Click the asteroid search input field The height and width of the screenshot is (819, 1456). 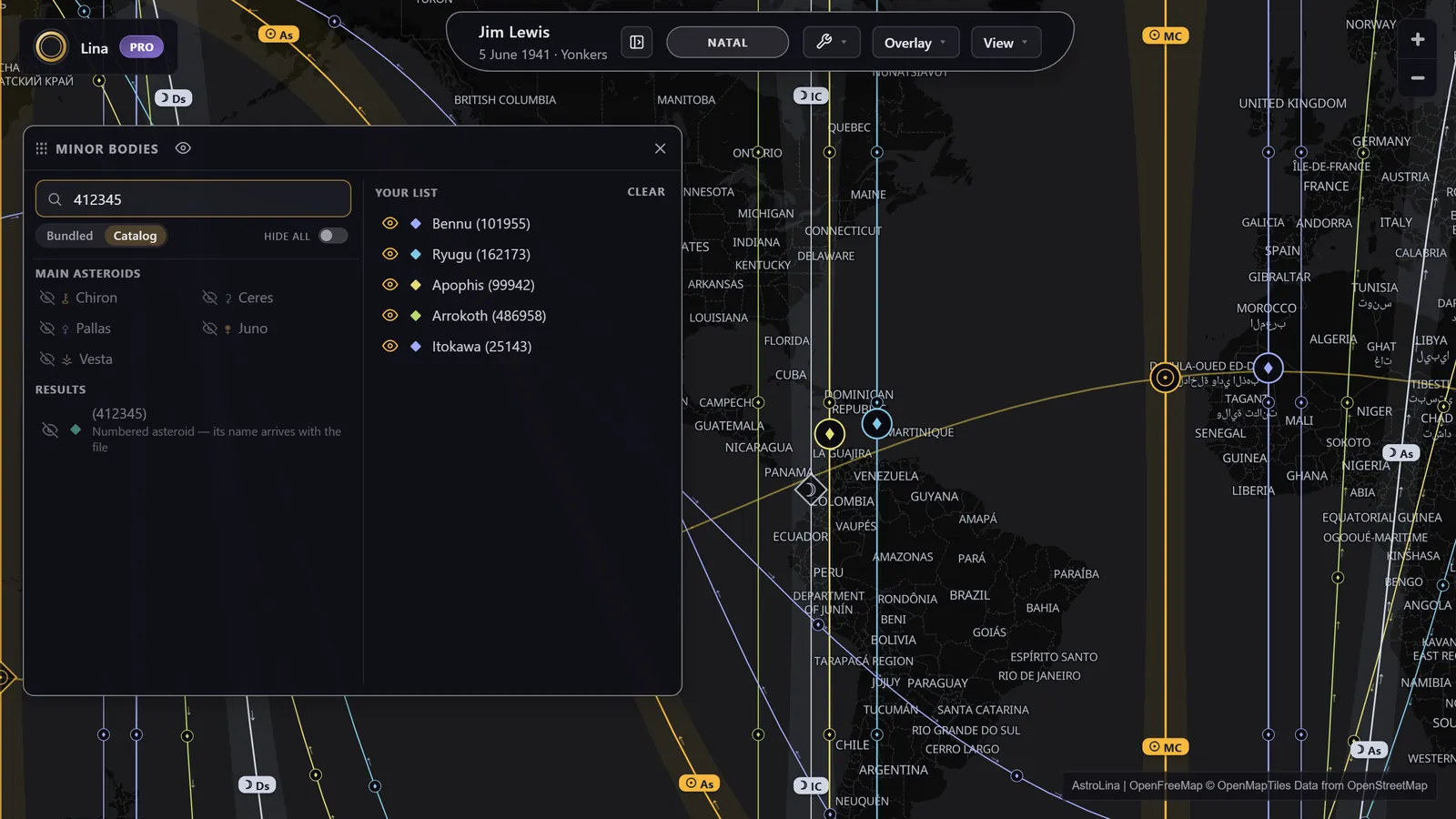(193, 199)
